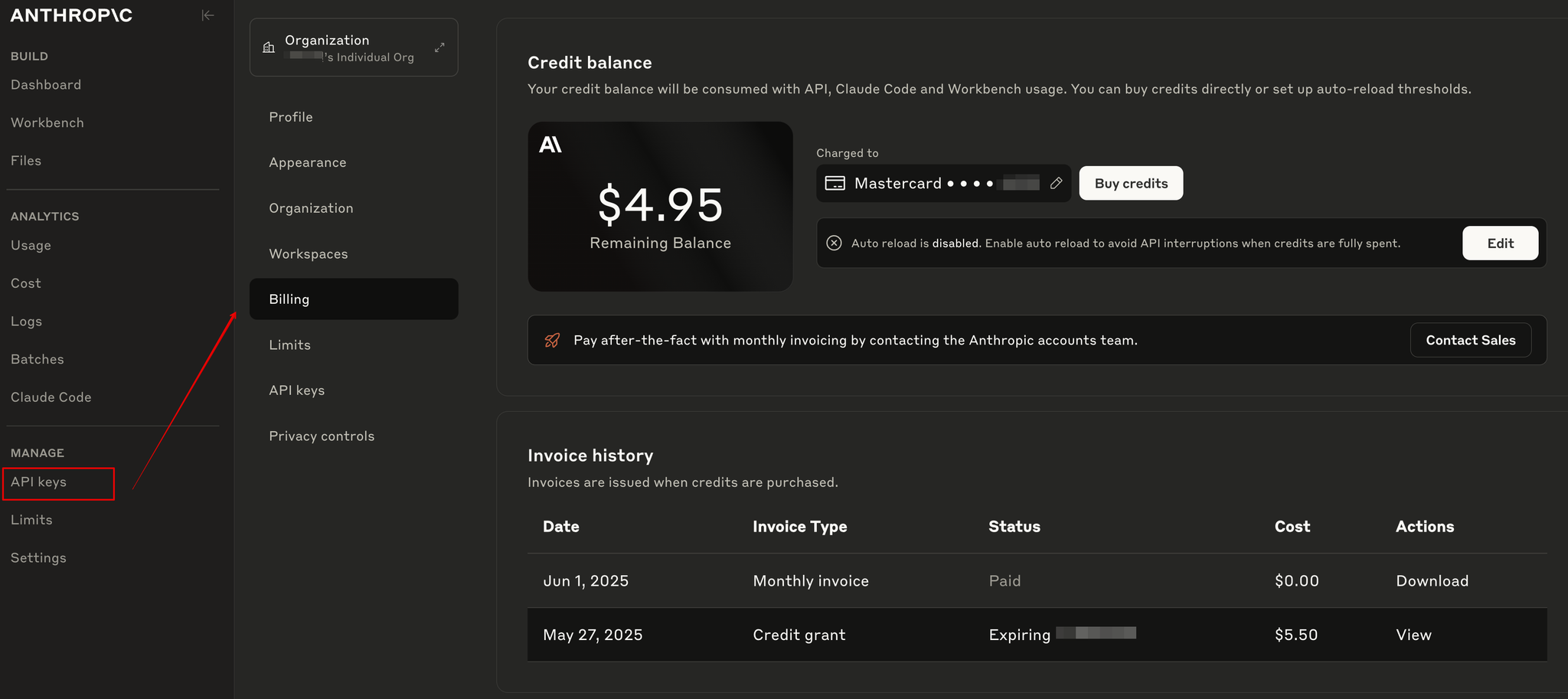Click the 'Jun 1, 2025' date cell
Image resolution: width=1568 pixels, height=699 pixels.
(586, 581)
